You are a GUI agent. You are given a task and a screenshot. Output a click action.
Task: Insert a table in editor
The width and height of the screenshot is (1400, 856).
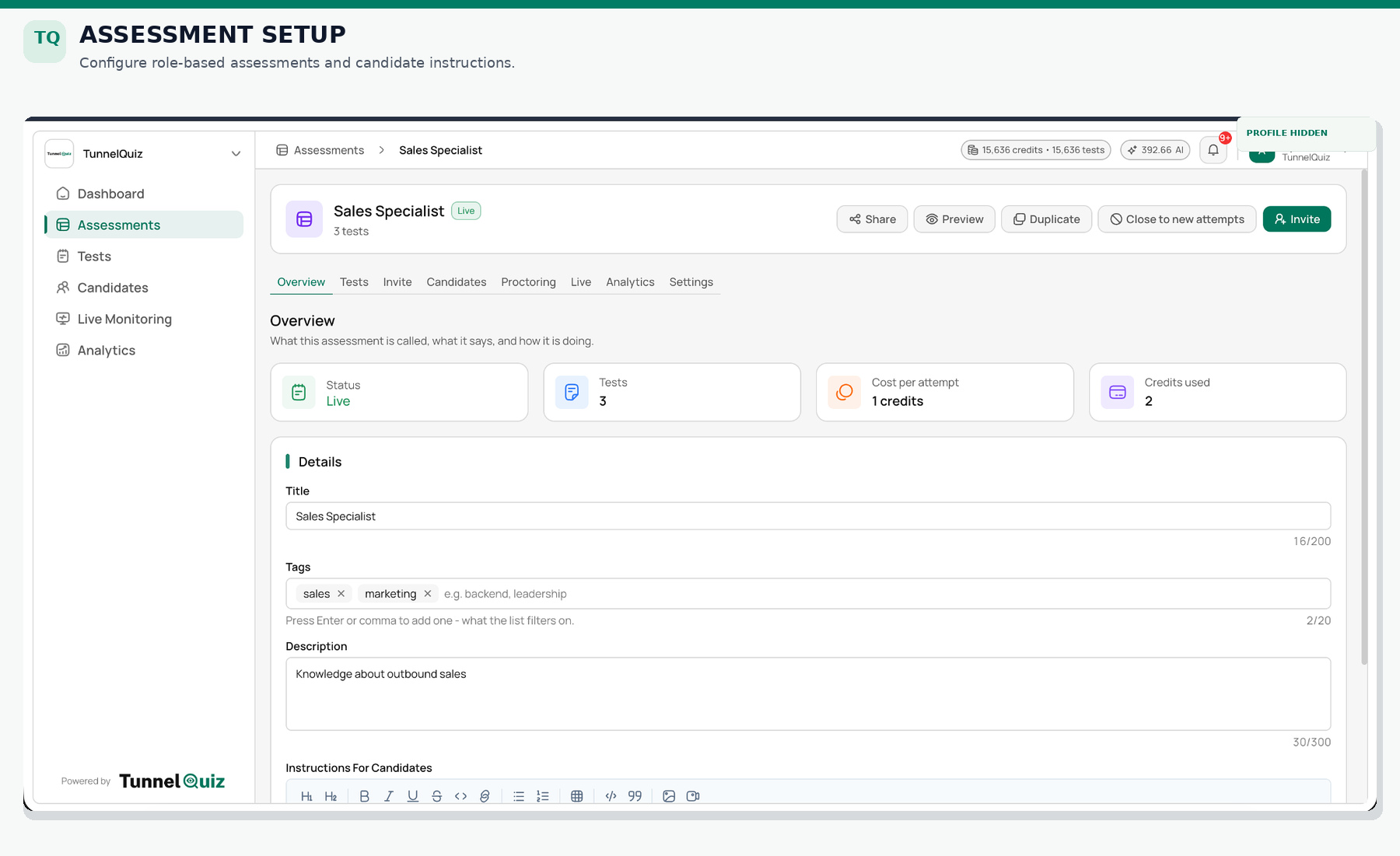click(577, 796)
